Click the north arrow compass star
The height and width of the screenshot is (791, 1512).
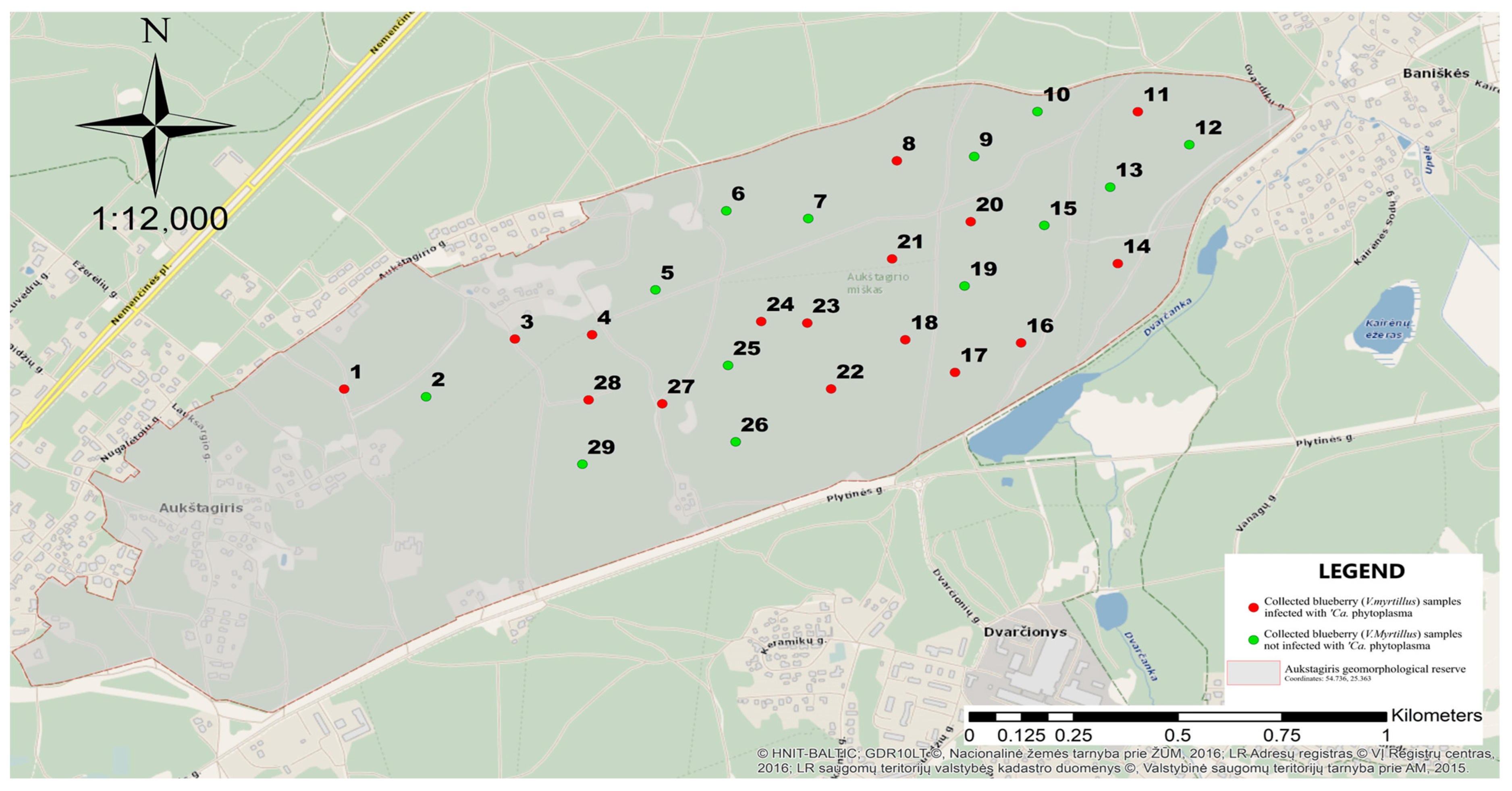point(156,125)
